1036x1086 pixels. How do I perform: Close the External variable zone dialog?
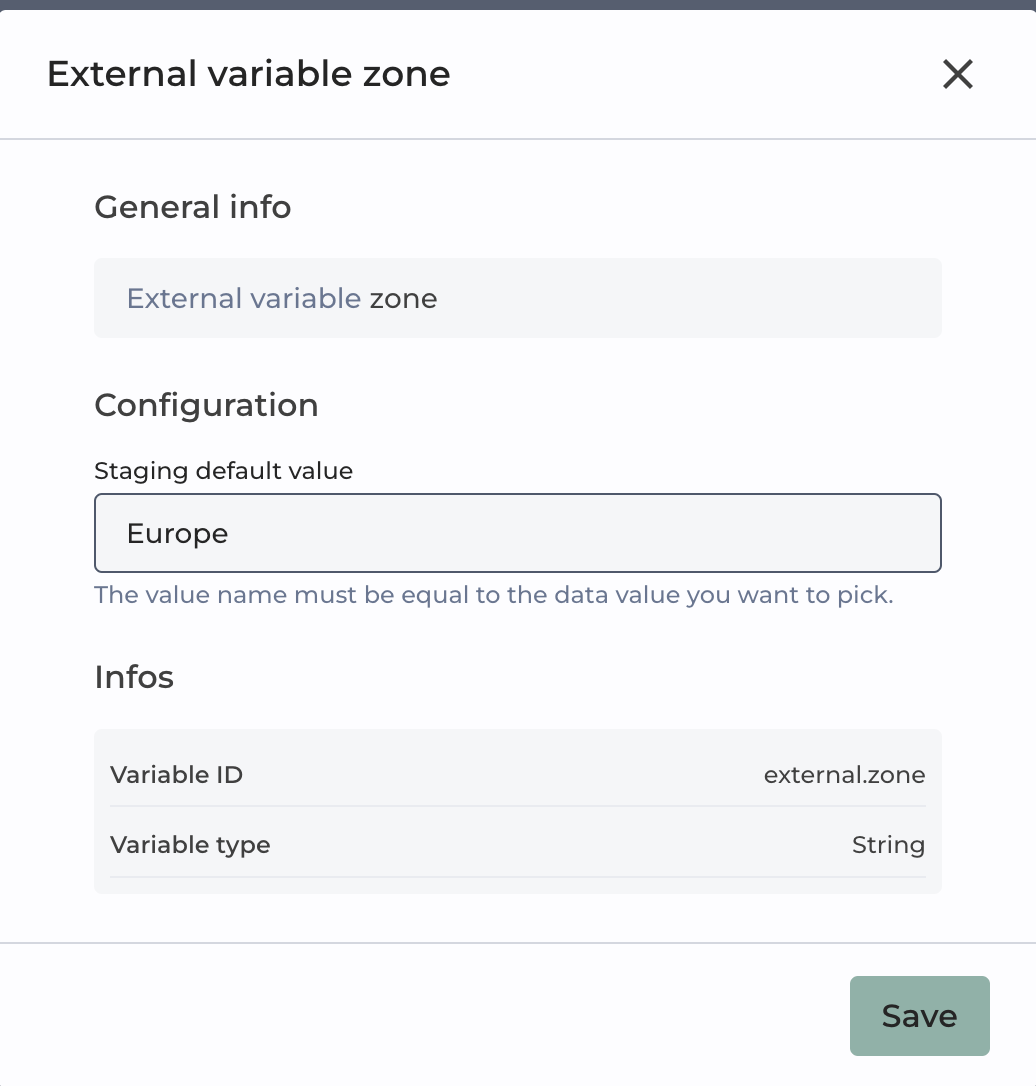coord(957,74)
